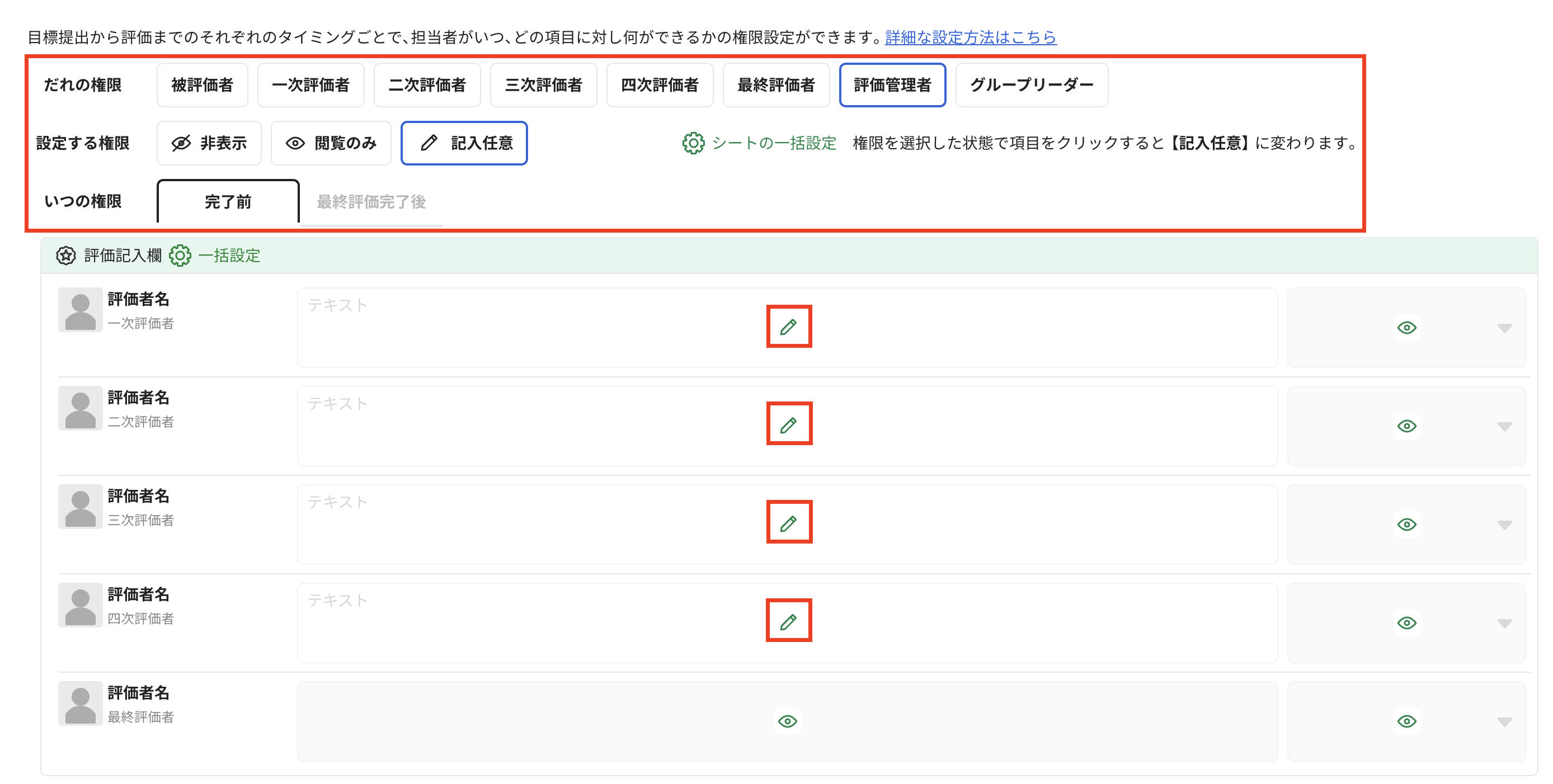Screen dimensions: 1553x784
Task: Click 一括設定 in 評価記入欄 header
Action: pos(215,256)
